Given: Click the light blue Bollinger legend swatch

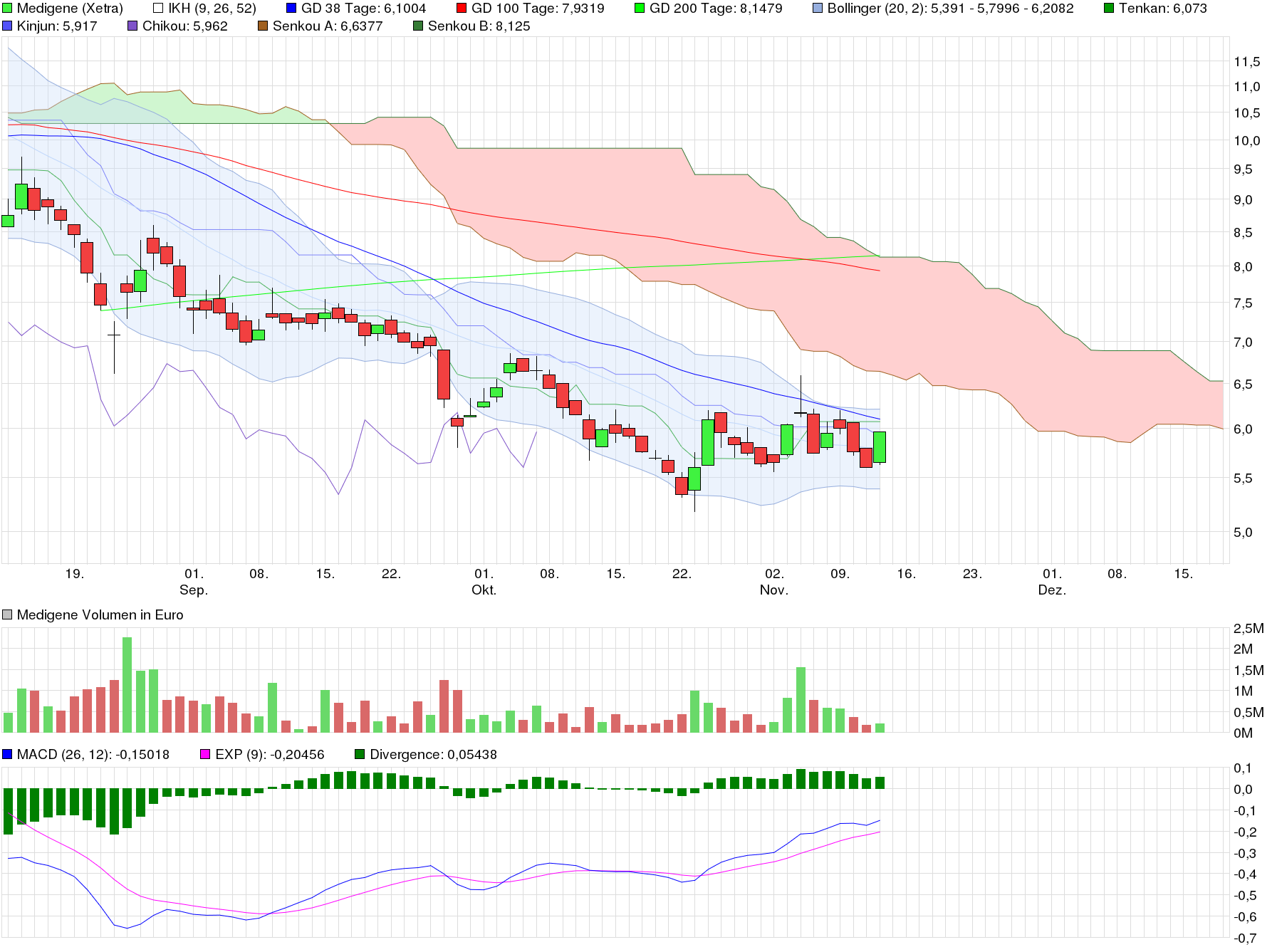Looking at the screenshot, I should coord(817,9).
